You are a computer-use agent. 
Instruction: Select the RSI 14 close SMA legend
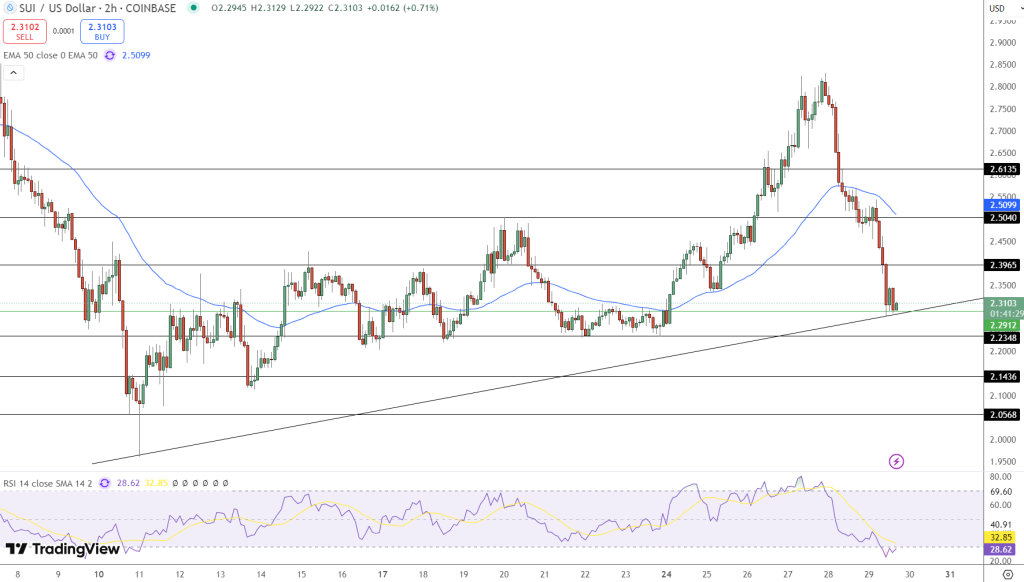[x=48, y=483]
